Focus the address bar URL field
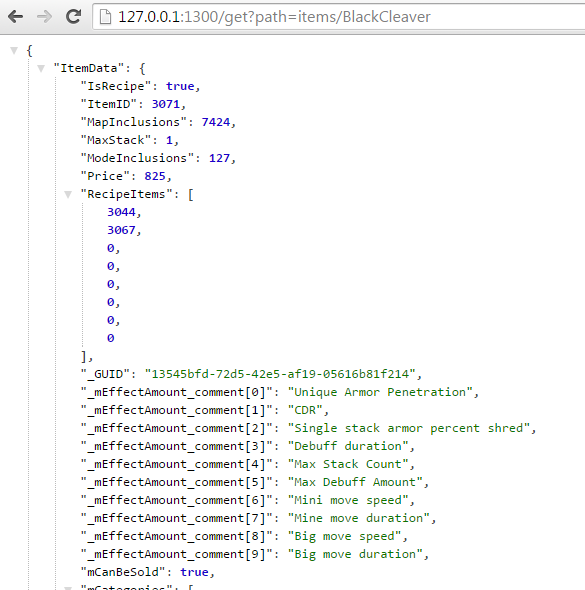Viewport: 585px width, 590px height. point(339,17)
